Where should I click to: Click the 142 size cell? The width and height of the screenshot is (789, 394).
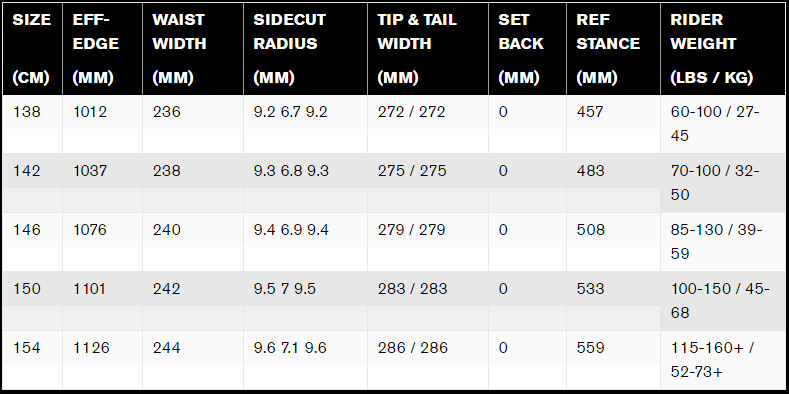point(26,171)
